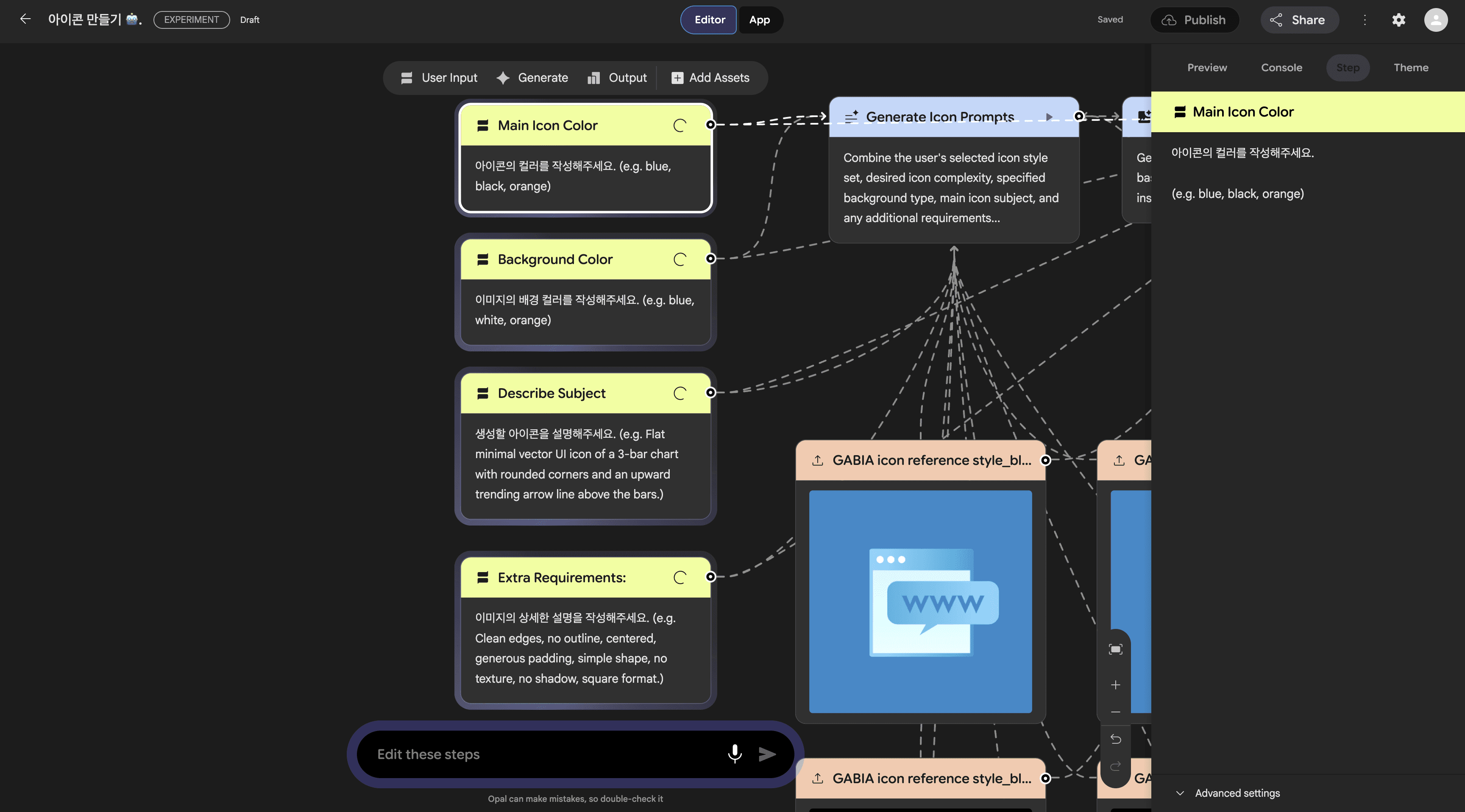Click the undo arrow icon
The height and width of the screenshot is (812, 1465).
coord(1115,739)
